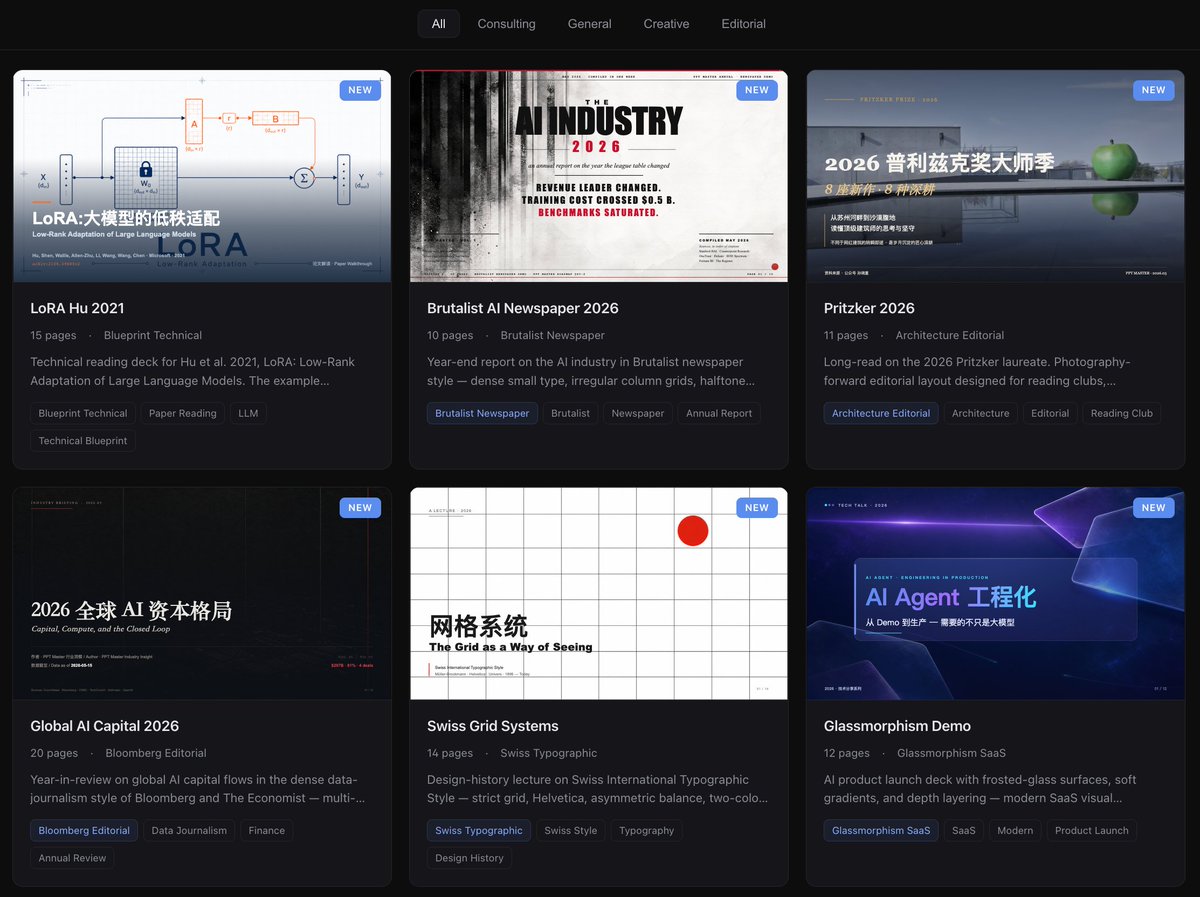Select the Technical Blueprint tag
1200x897 pixels.
83,441
